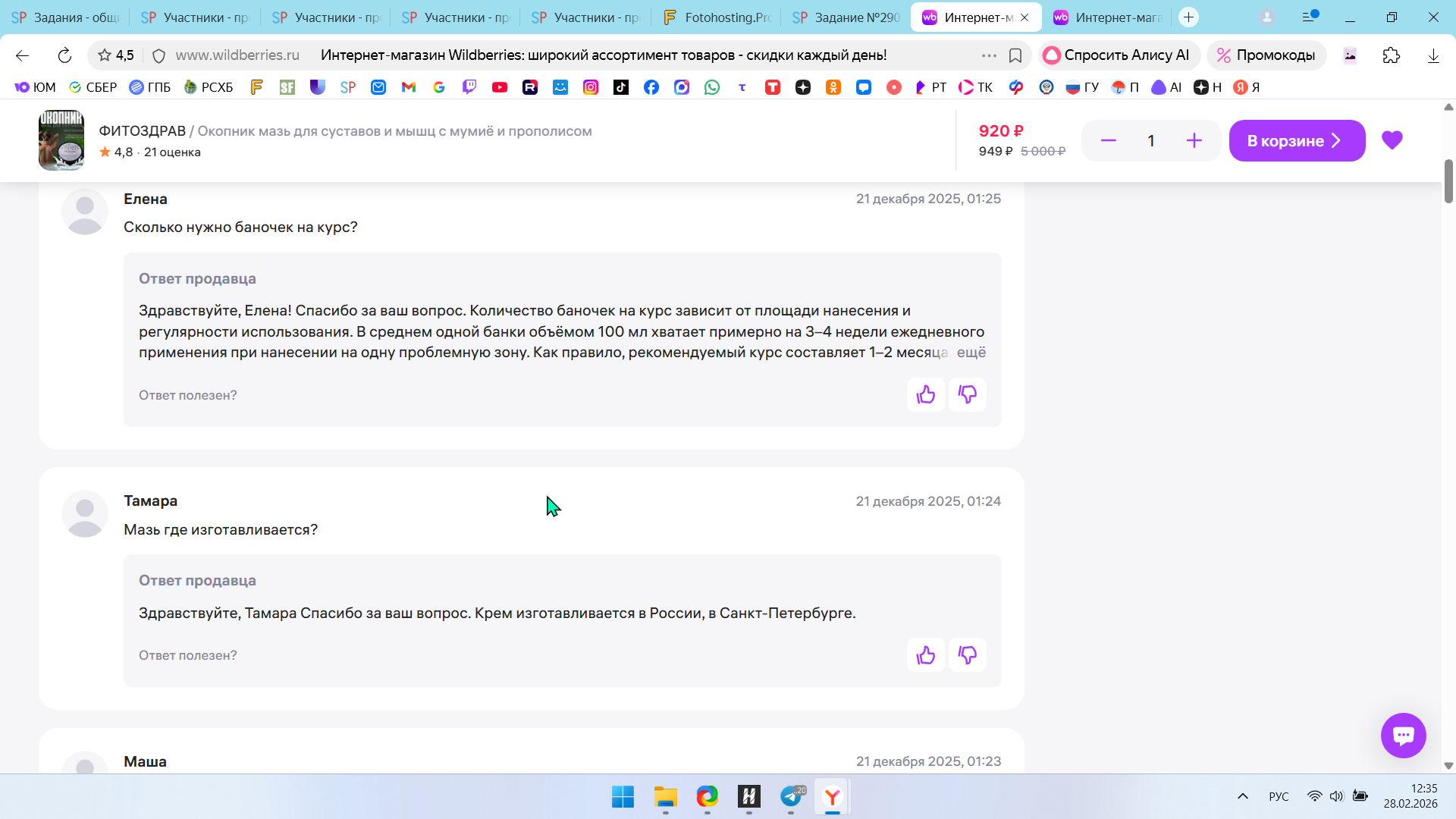Open the downloads arrow icon

point(1432,55)
